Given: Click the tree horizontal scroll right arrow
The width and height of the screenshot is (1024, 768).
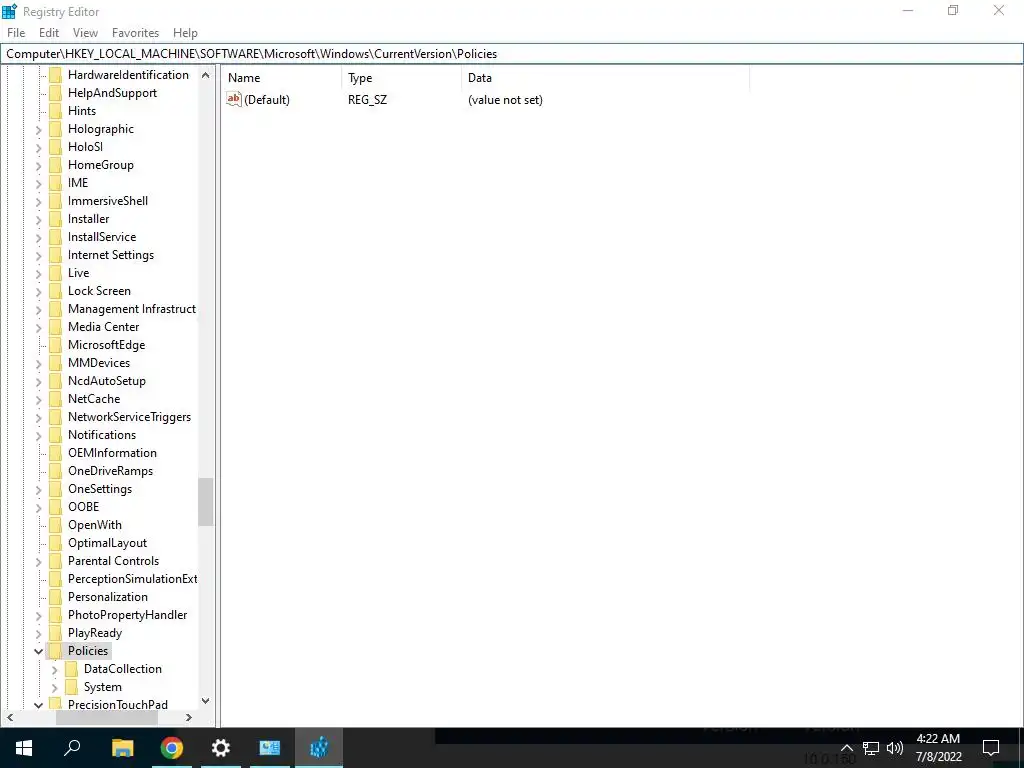Looking at the screenshot, I should pyautogui.click(x=189, y=718).
